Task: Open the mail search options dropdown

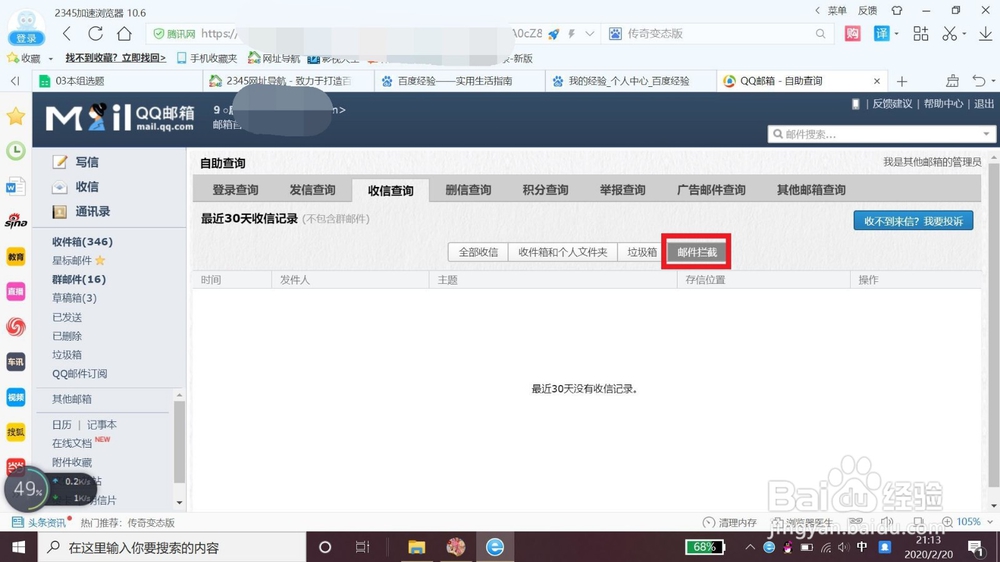Action: (x=986, y=134)
